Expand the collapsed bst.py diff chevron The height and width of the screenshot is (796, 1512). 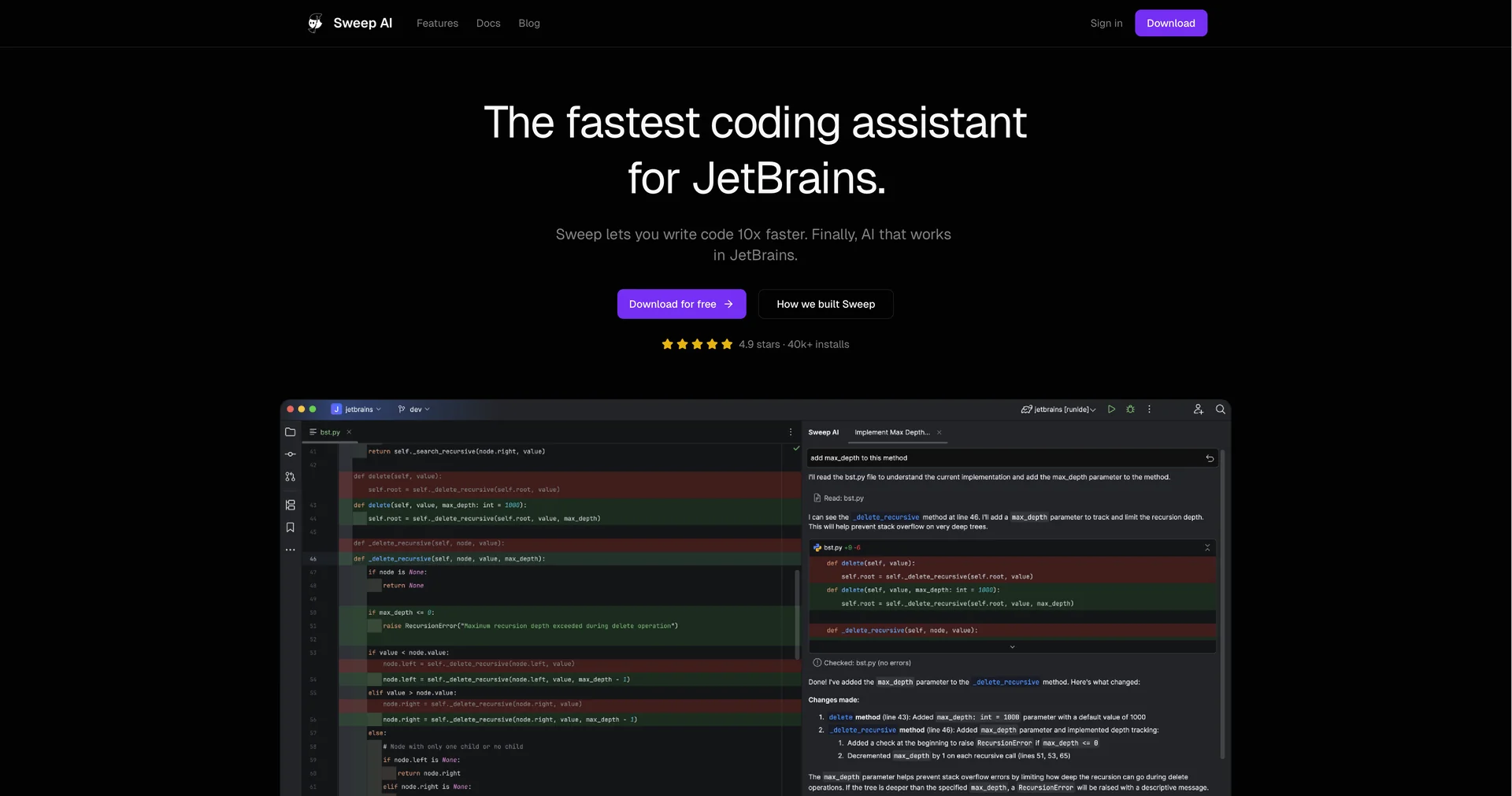[x=1012, y=646]
